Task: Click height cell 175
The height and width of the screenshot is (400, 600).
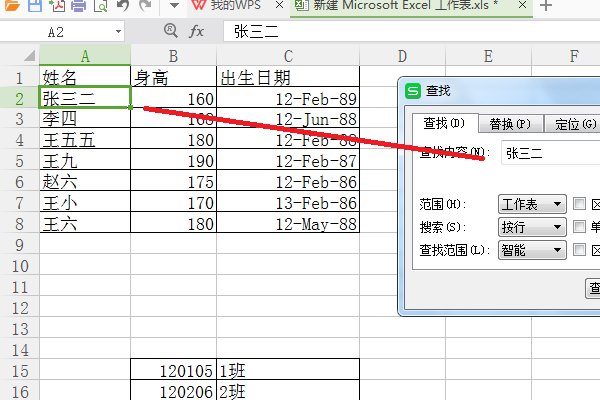Action: pos(173,181)
